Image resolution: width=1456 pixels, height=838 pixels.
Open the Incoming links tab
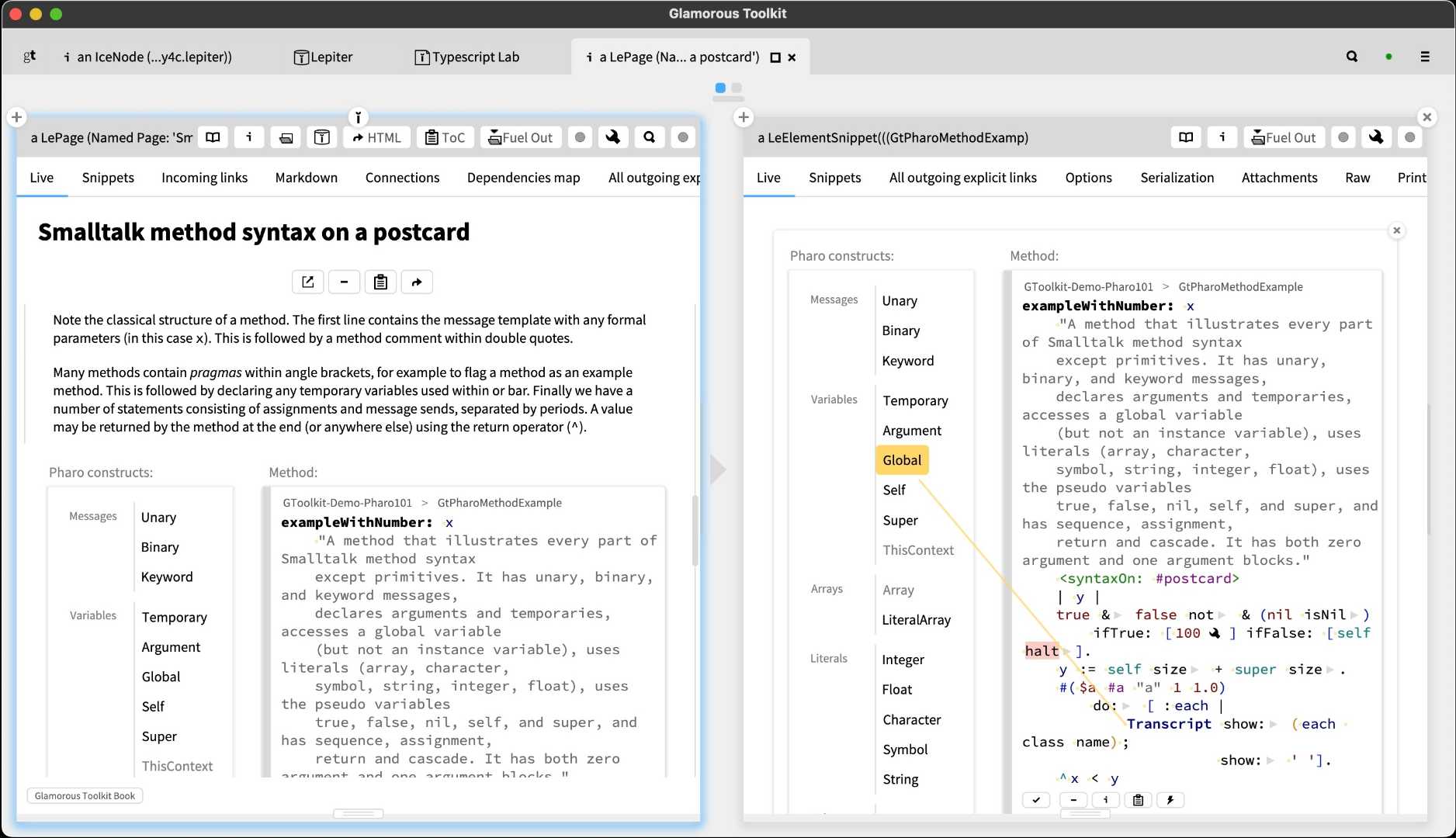[204, 178]
